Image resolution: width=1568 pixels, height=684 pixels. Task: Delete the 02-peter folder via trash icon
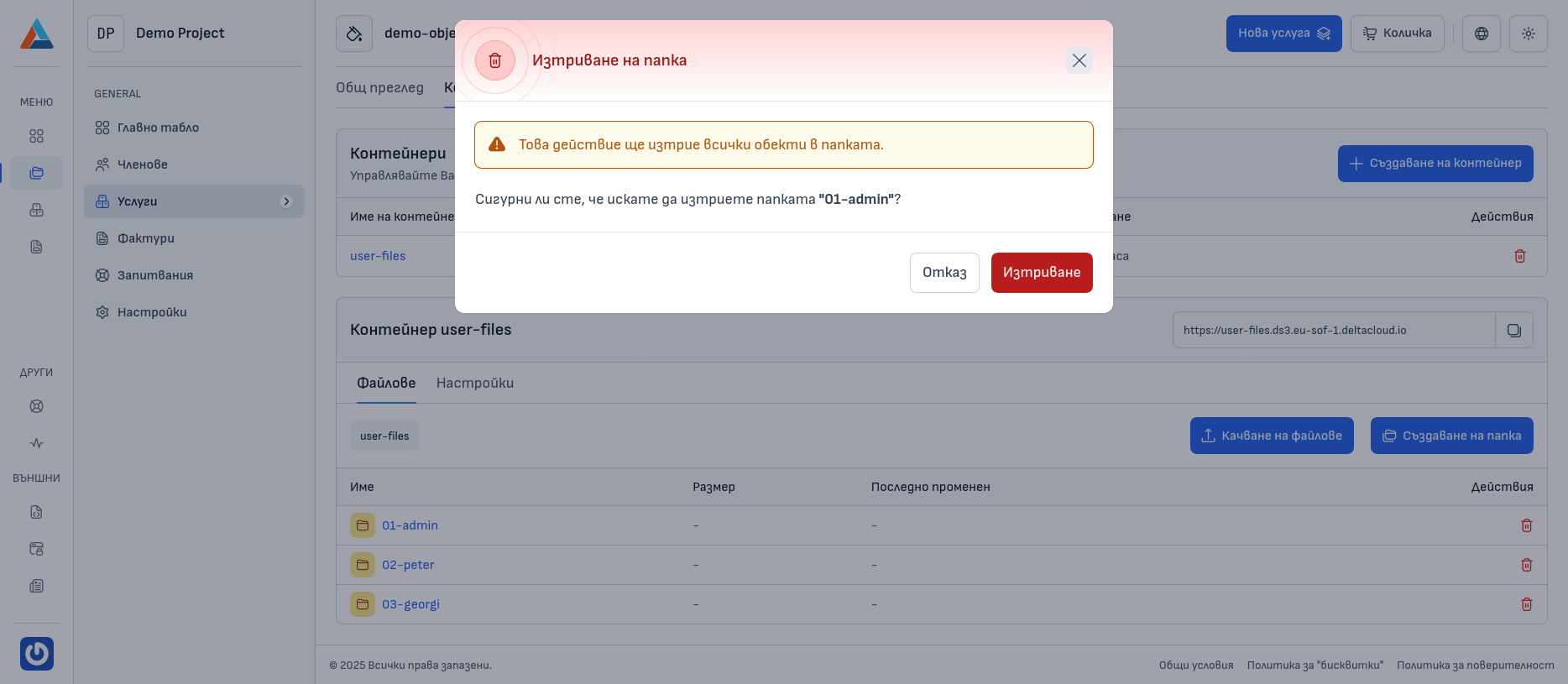pyautogui.click(x=1527, y=565)
